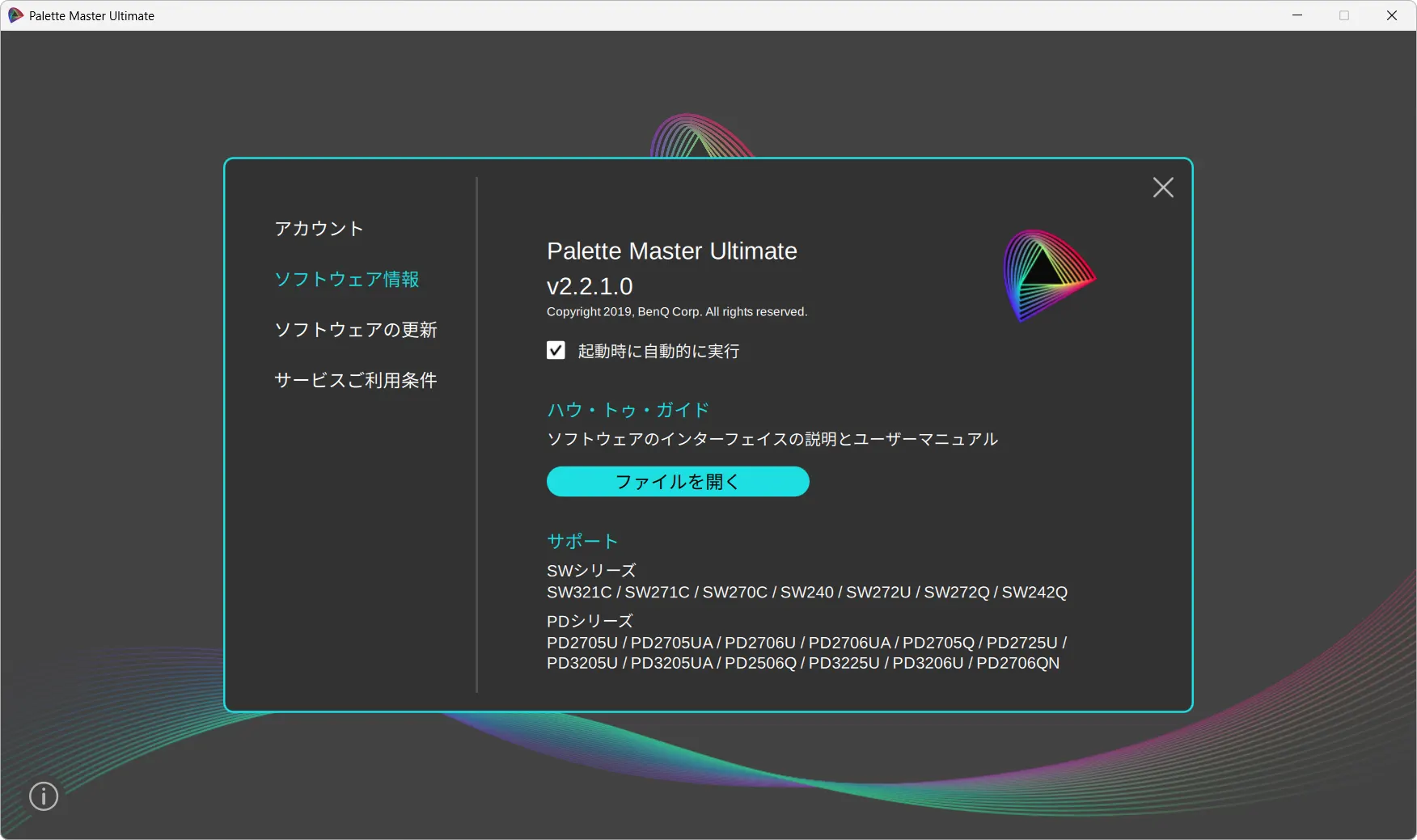Viewport: 1417px width, 840px height.
Task: Click the PDシリーズ label
Action: point(590,621)
